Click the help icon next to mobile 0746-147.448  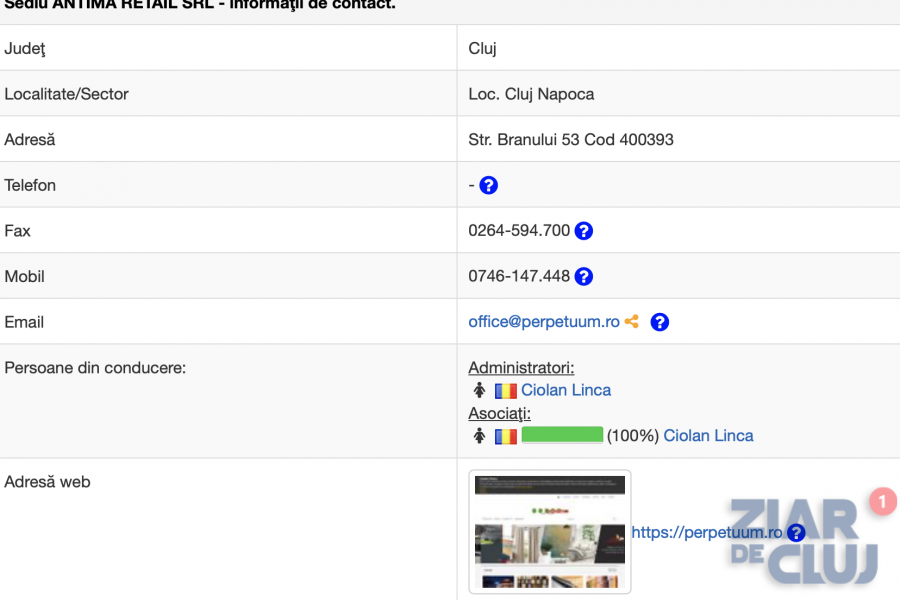(584, 276)
